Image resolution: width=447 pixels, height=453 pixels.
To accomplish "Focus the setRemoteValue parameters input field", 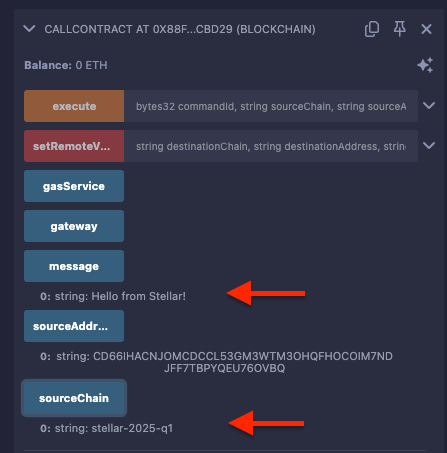I will point(271,146).
